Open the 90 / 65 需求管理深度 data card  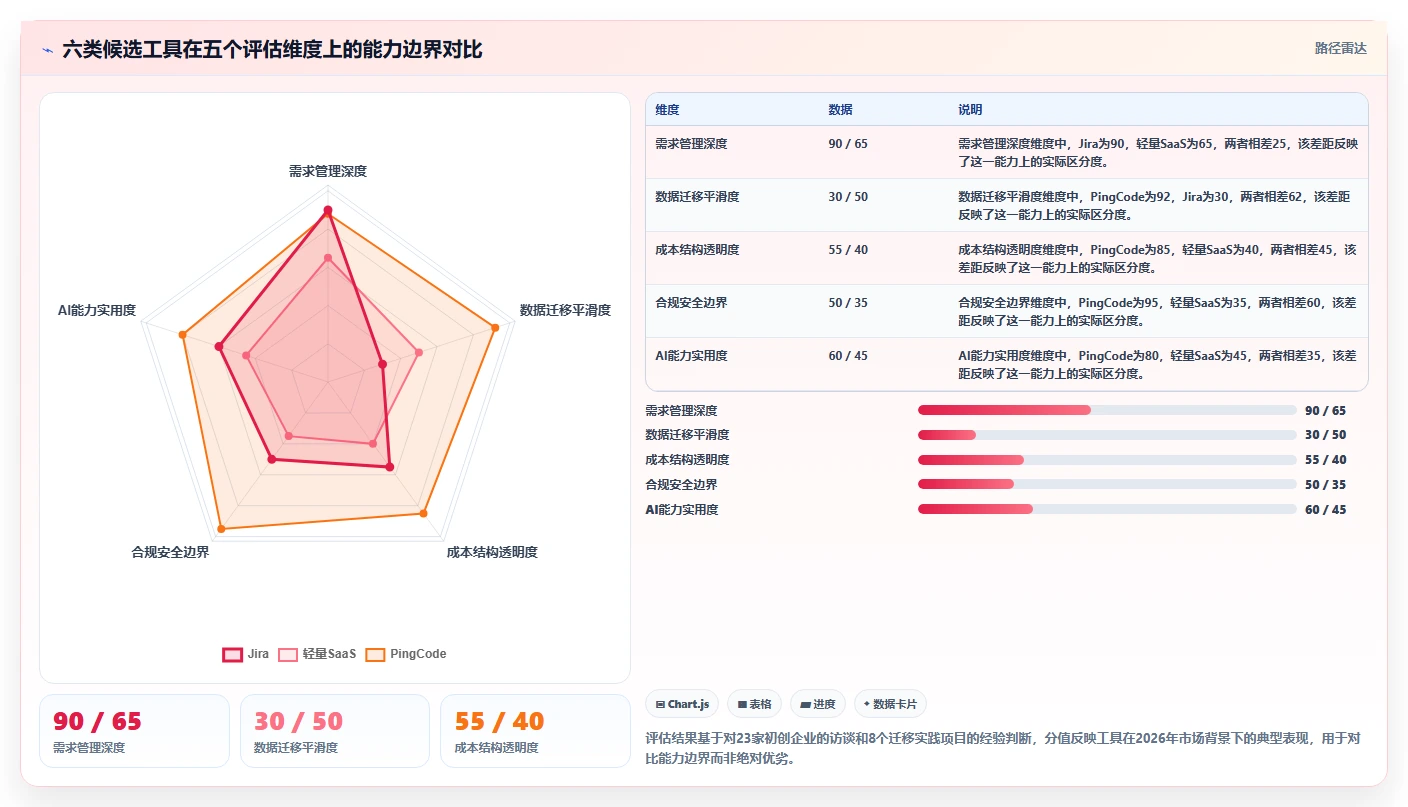(134, 731)
